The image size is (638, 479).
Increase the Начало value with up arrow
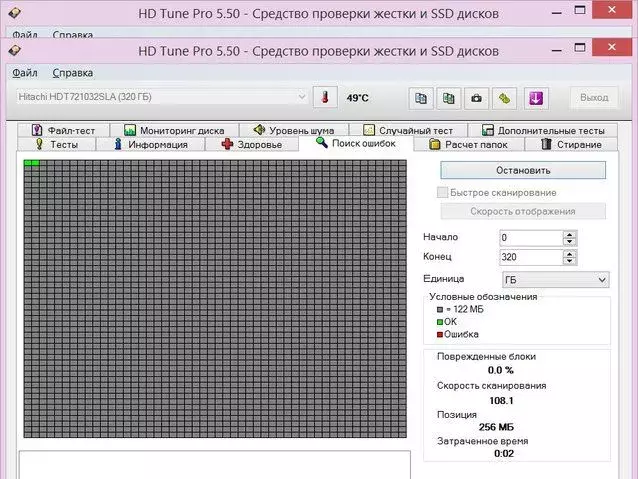(570, 235)
